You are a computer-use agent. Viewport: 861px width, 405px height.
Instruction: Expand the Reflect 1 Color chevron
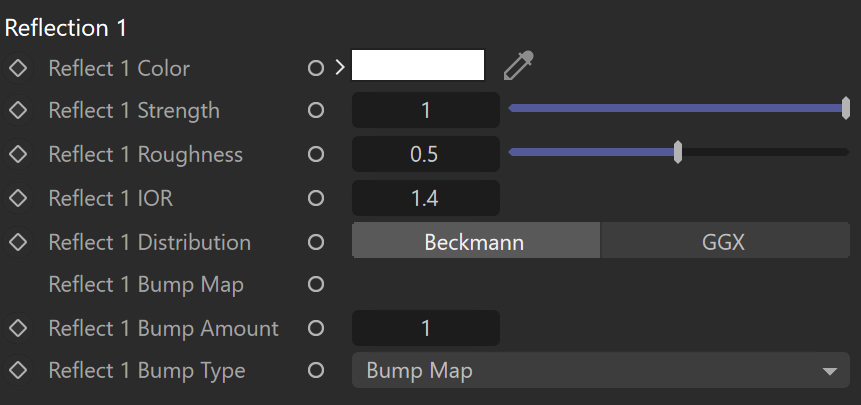pyautogui.click(x=340, y=68)
